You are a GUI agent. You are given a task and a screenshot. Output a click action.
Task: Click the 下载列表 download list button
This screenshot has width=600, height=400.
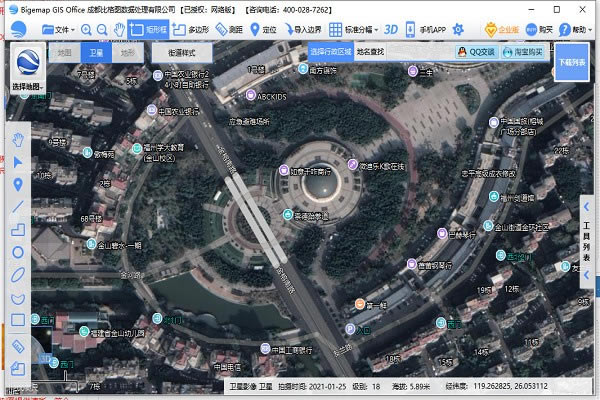[x=573, y=62]
